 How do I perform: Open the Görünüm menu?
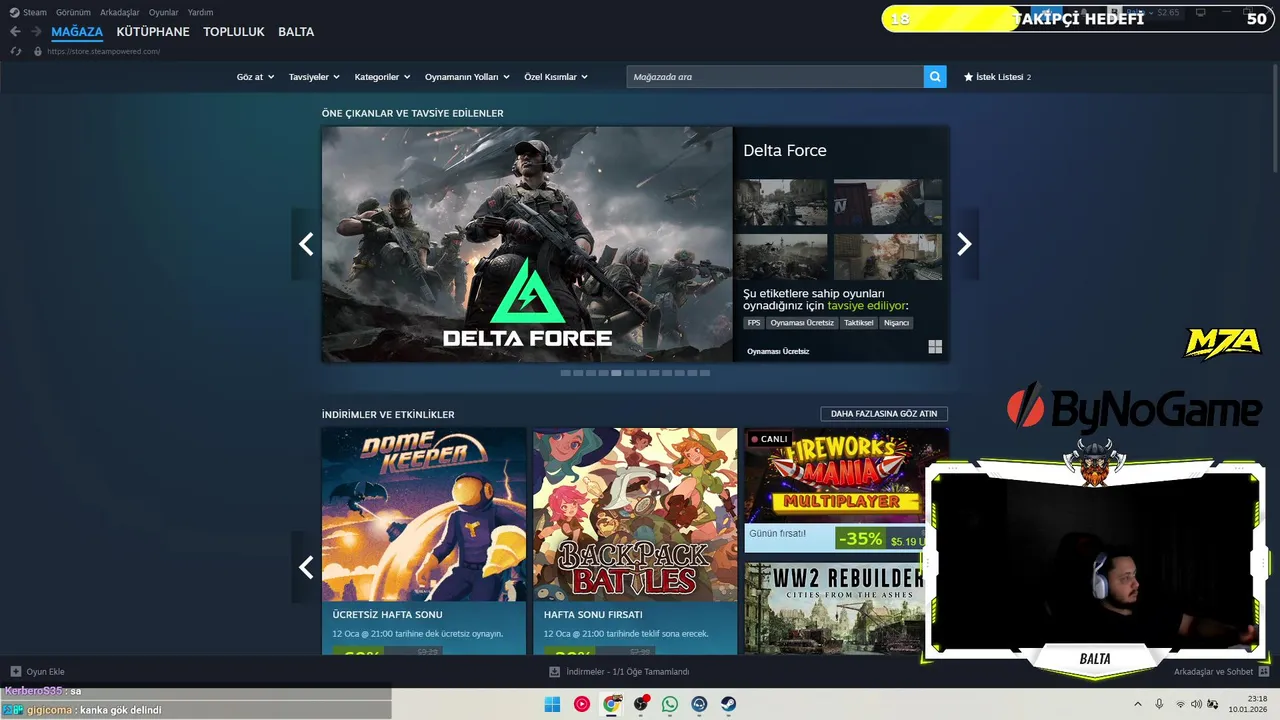coord(73,12)
